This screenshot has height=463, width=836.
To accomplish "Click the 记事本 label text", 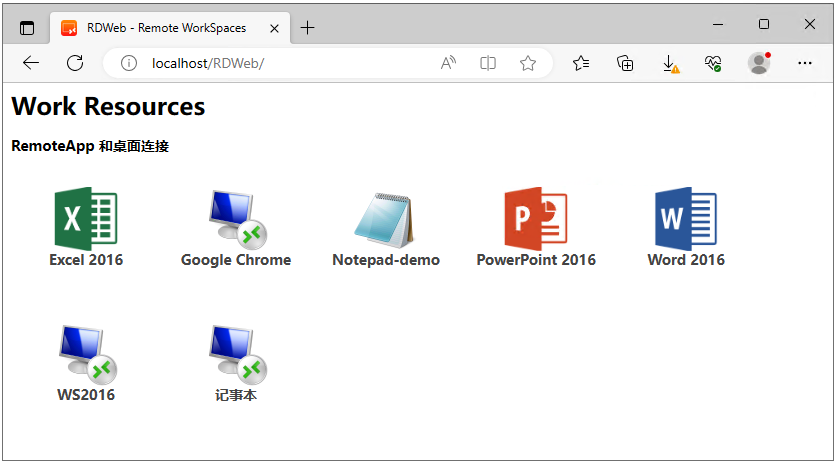I will coord(236,395).
